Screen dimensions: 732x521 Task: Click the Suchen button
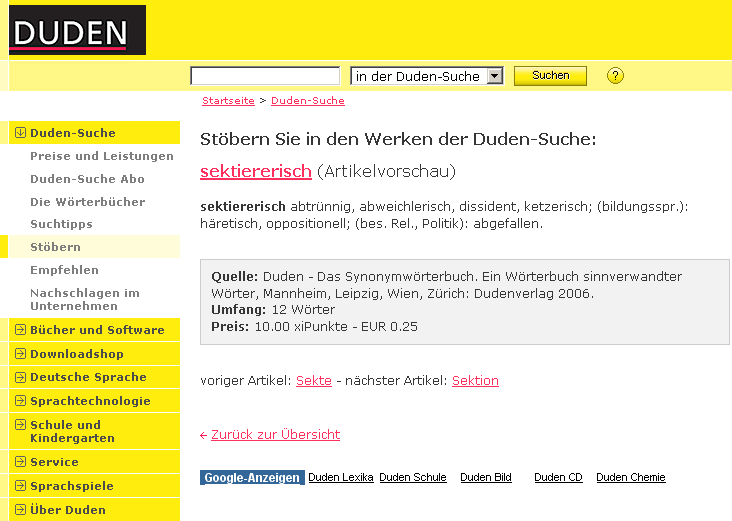click(550, 76)
